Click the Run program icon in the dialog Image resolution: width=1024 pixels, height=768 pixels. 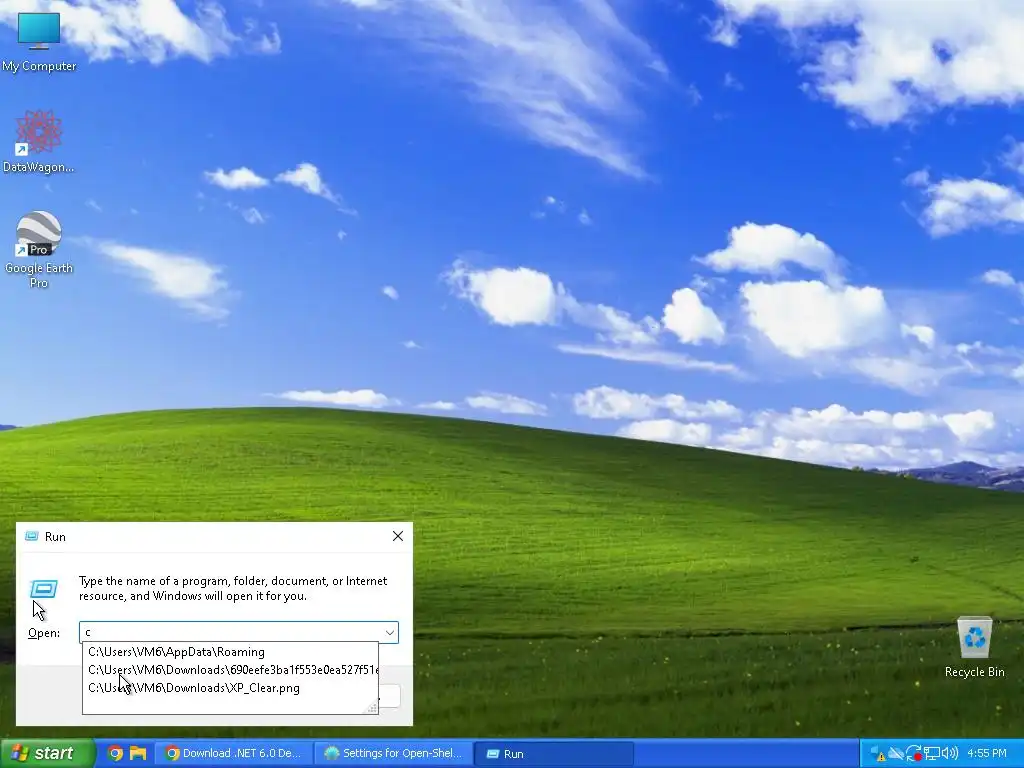[x=44, y=589]
